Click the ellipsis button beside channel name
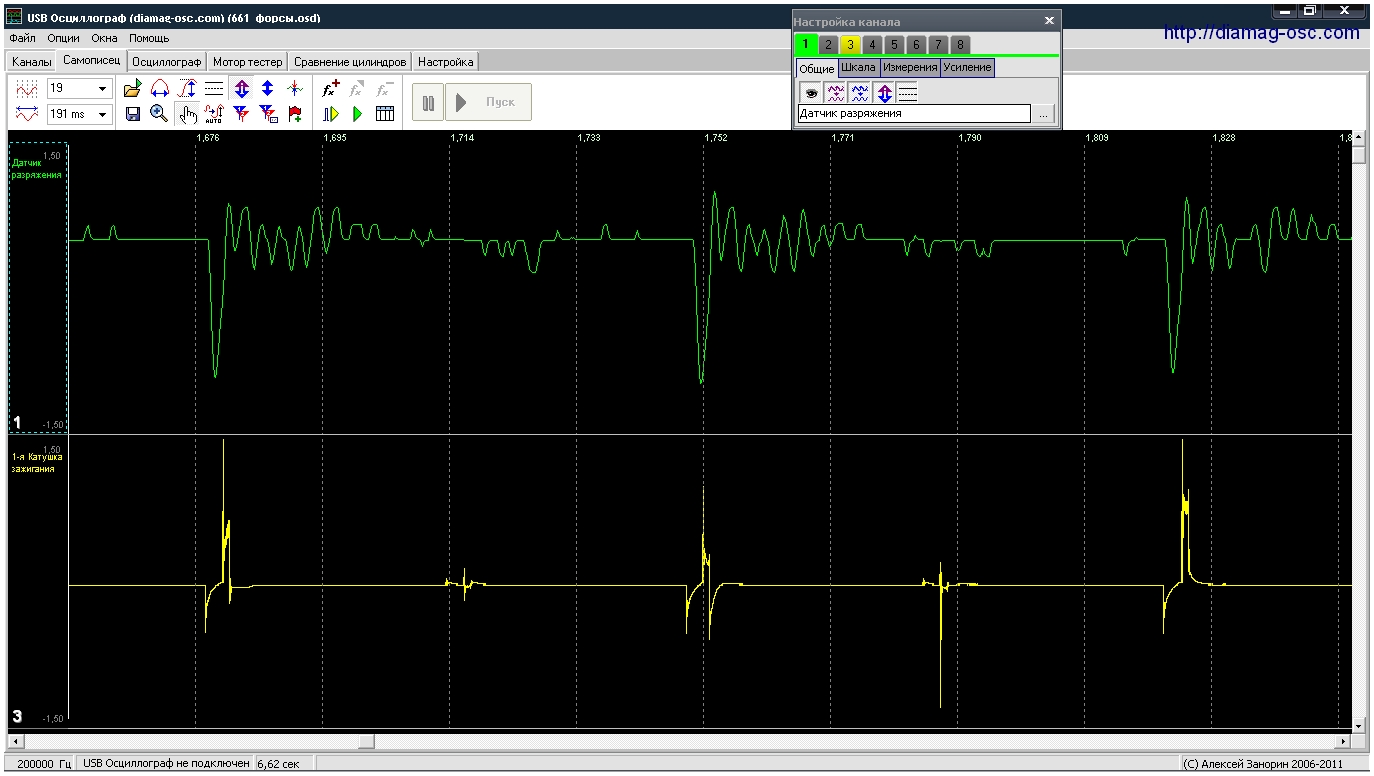The width and height of the screenshot is (1374, 776). pyautogui.click(x=1043, y=114)
